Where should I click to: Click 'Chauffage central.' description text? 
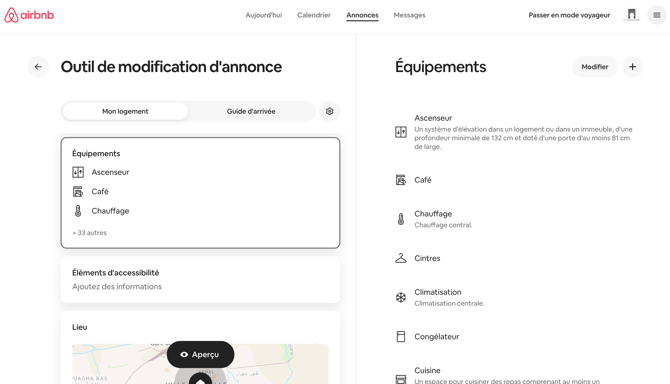(x=443, y=225)
